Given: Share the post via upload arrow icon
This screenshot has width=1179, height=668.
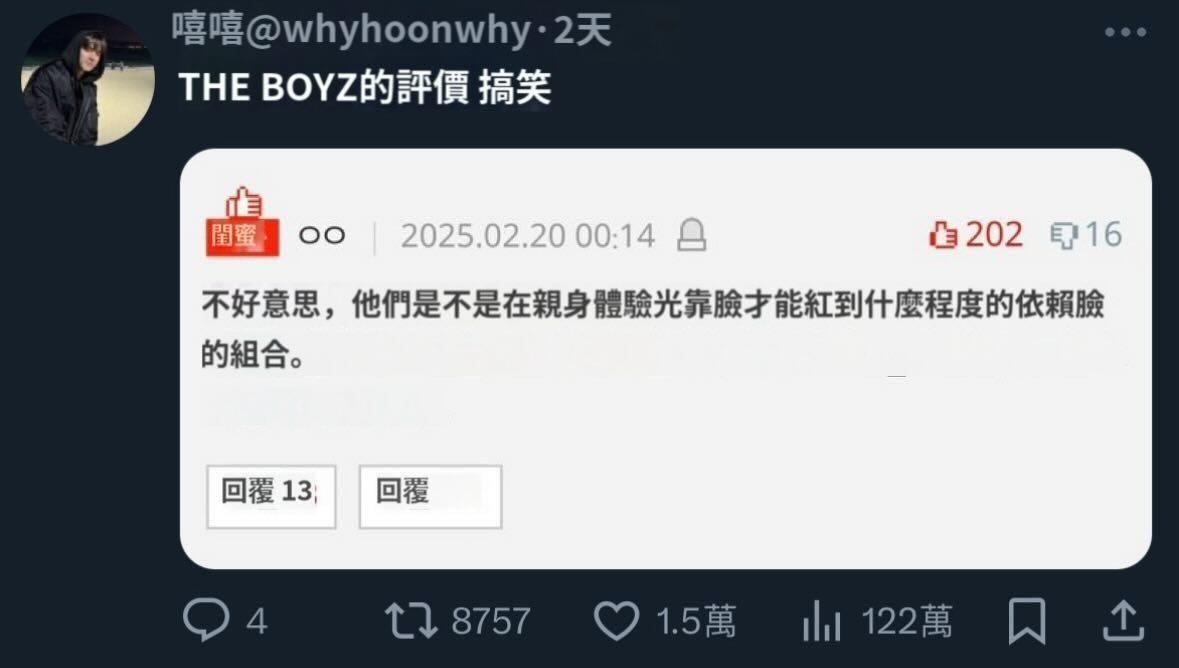Looking at the screenshot, I should pos(1123,621).
